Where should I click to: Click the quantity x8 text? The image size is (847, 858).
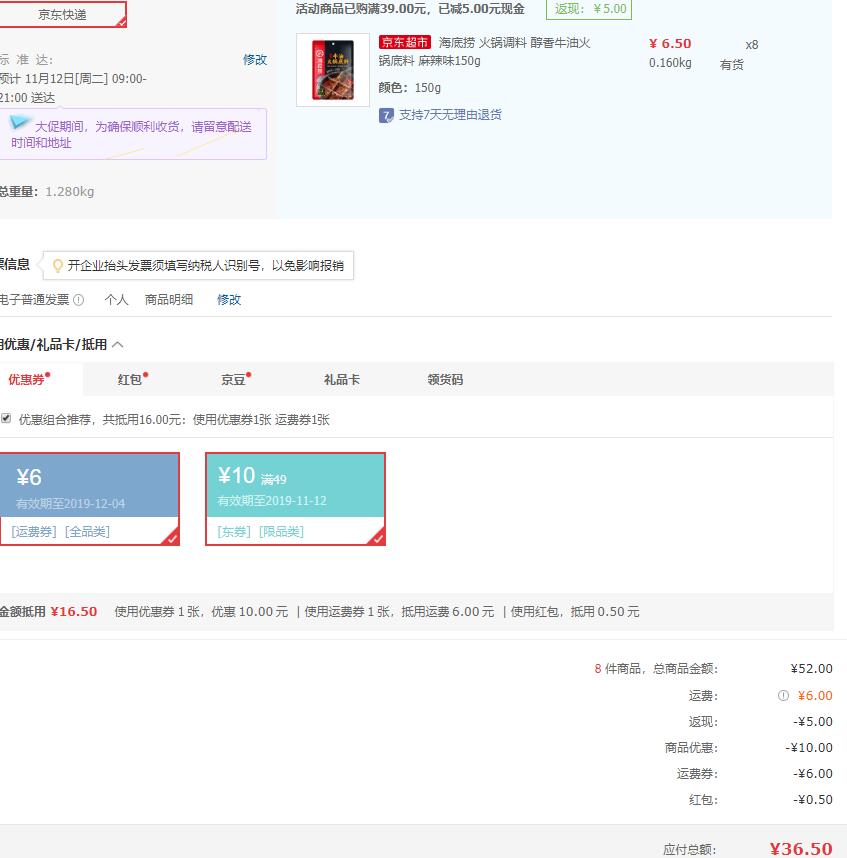(752, 45)
